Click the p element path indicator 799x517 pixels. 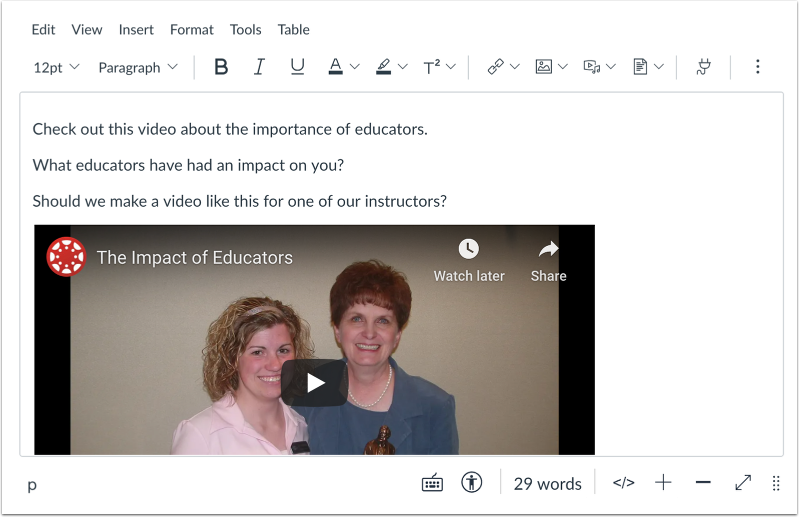(x=32, y=485)
